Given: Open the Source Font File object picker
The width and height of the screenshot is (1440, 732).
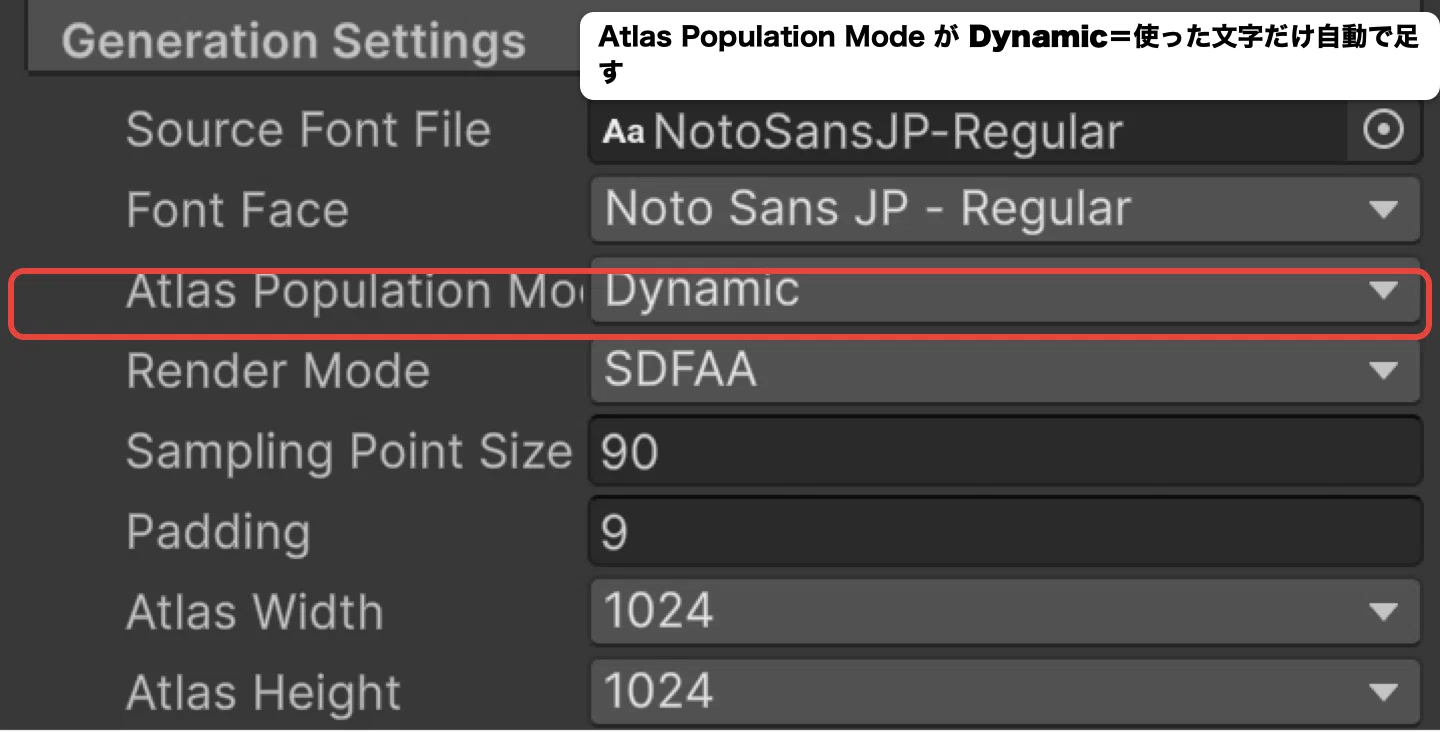Looking at the screenshot, I should pyautogui.click(x=1384, y=130).
